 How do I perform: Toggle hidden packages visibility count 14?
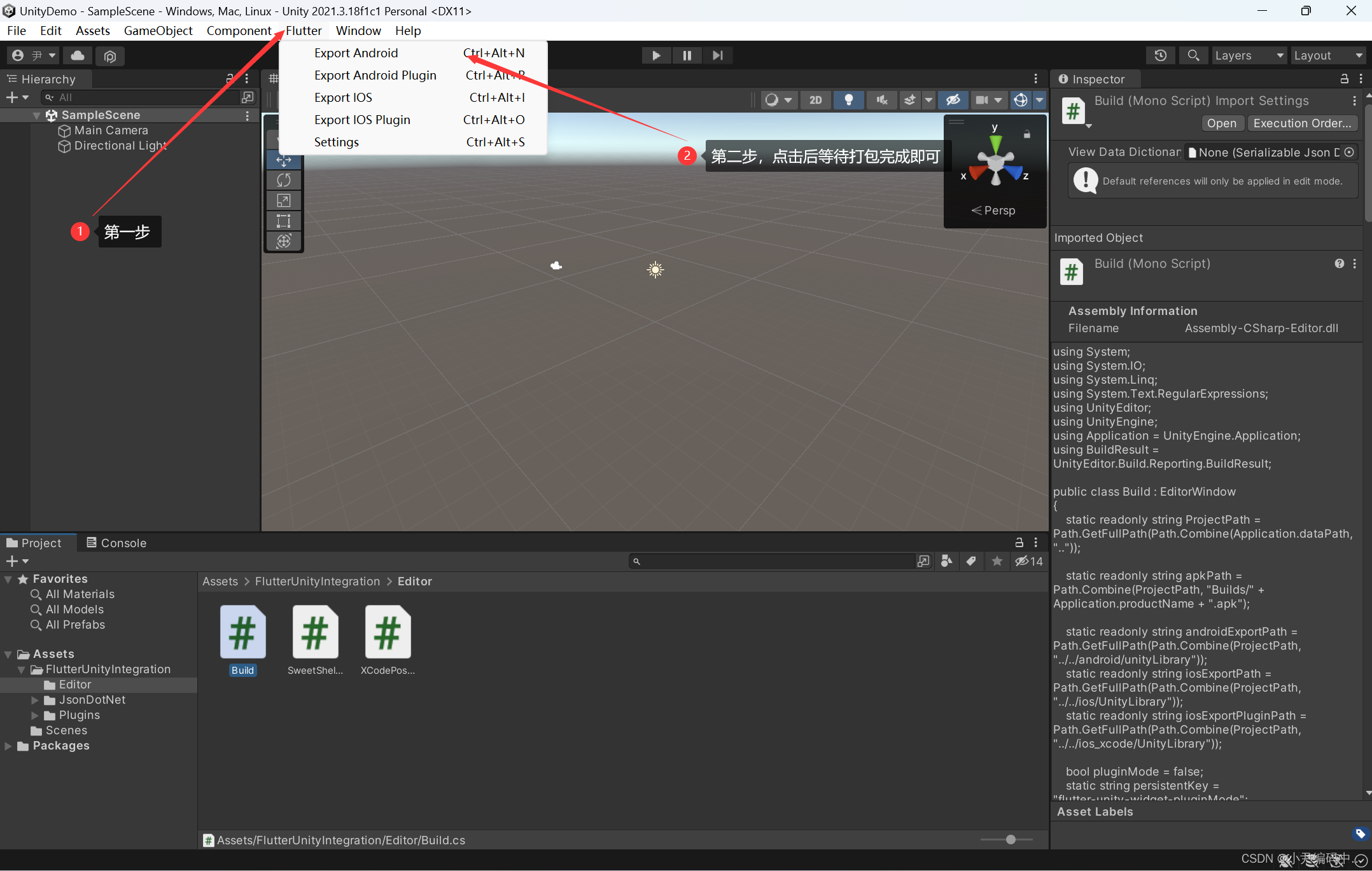coord(1029,561)
